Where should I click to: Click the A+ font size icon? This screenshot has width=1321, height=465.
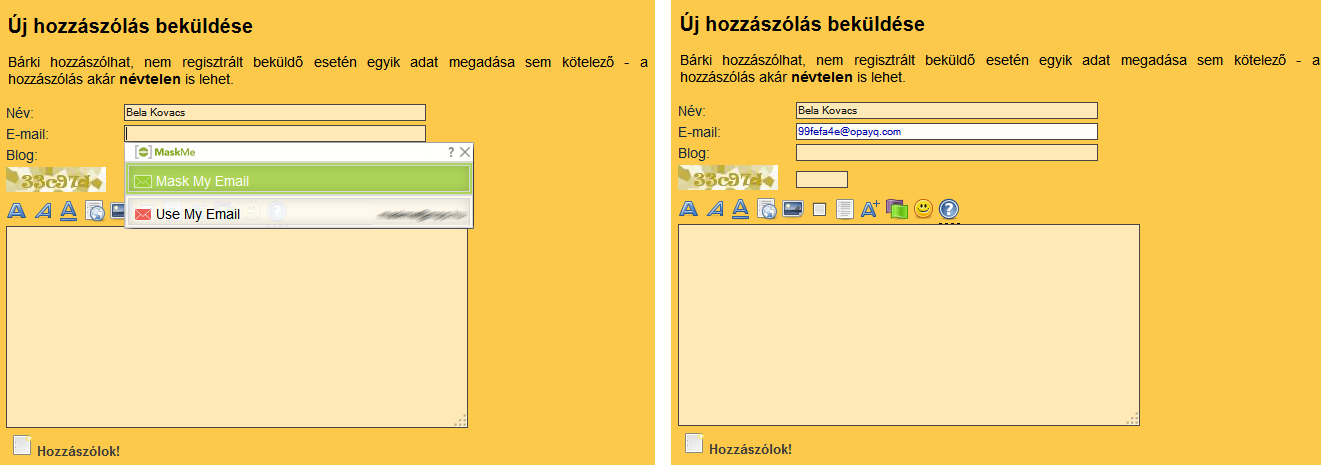(870, 209)
